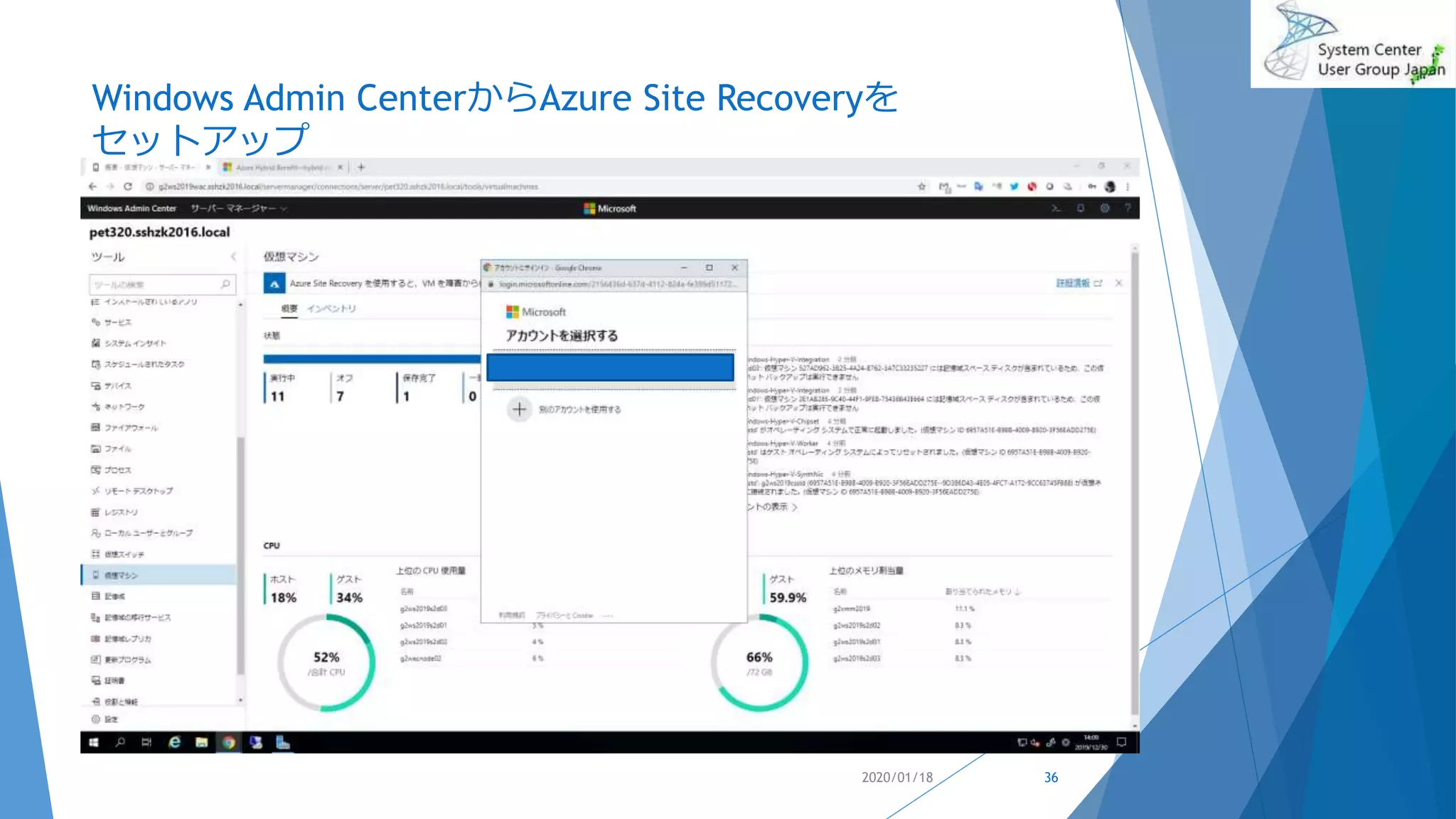The image size is (1456, 819).
Task: Focus the ツールの検索 search field
Action: [162, 284]
